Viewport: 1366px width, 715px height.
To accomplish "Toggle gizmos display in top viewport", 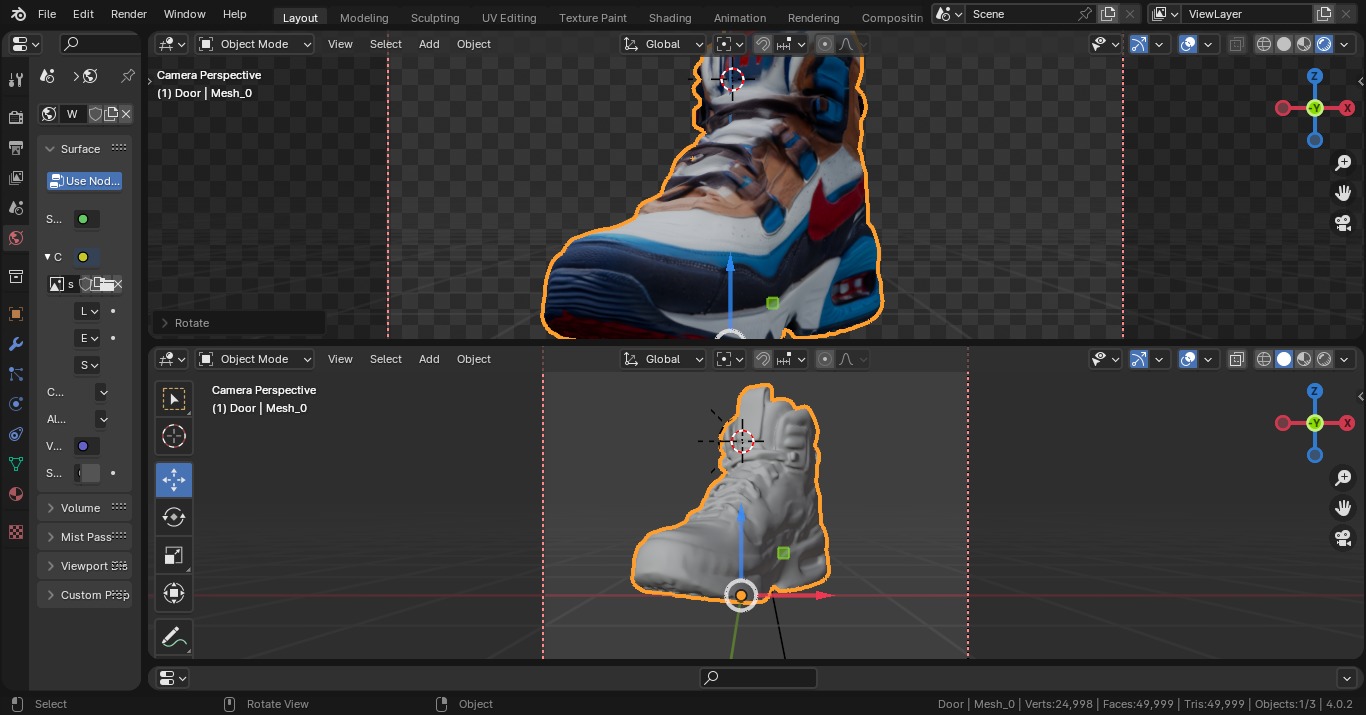I will pyautogui.click(x=1139, y=44).
